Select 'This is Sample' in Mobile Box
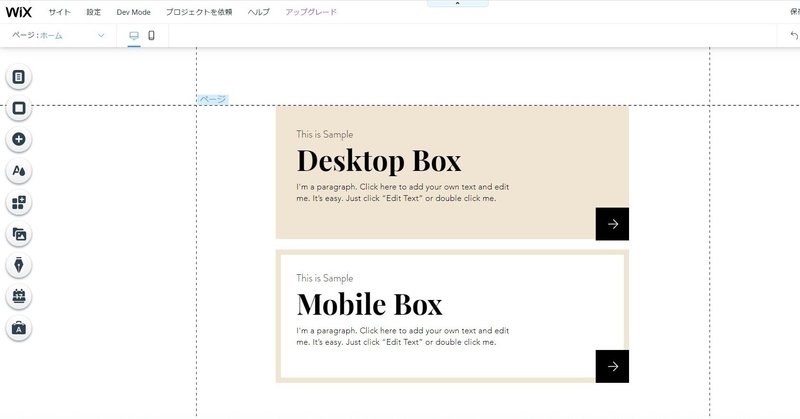The width and height of the screenshot is (800, 419). click(324, 278)
